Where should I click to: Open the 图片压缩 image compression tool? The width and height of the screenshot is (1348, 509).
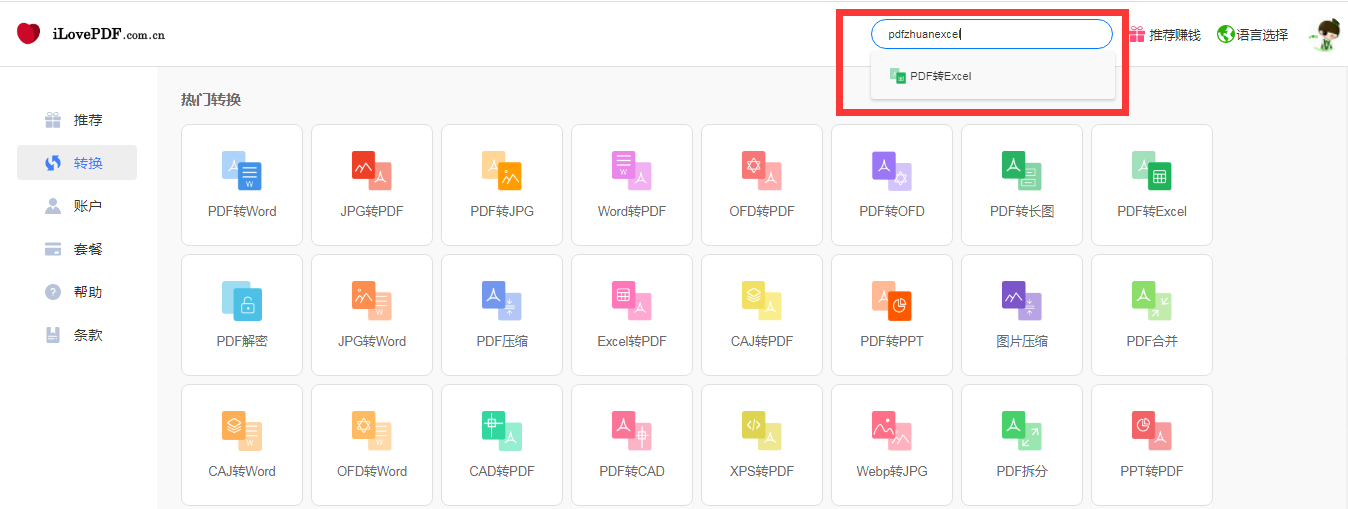(x=1021, y=314)
